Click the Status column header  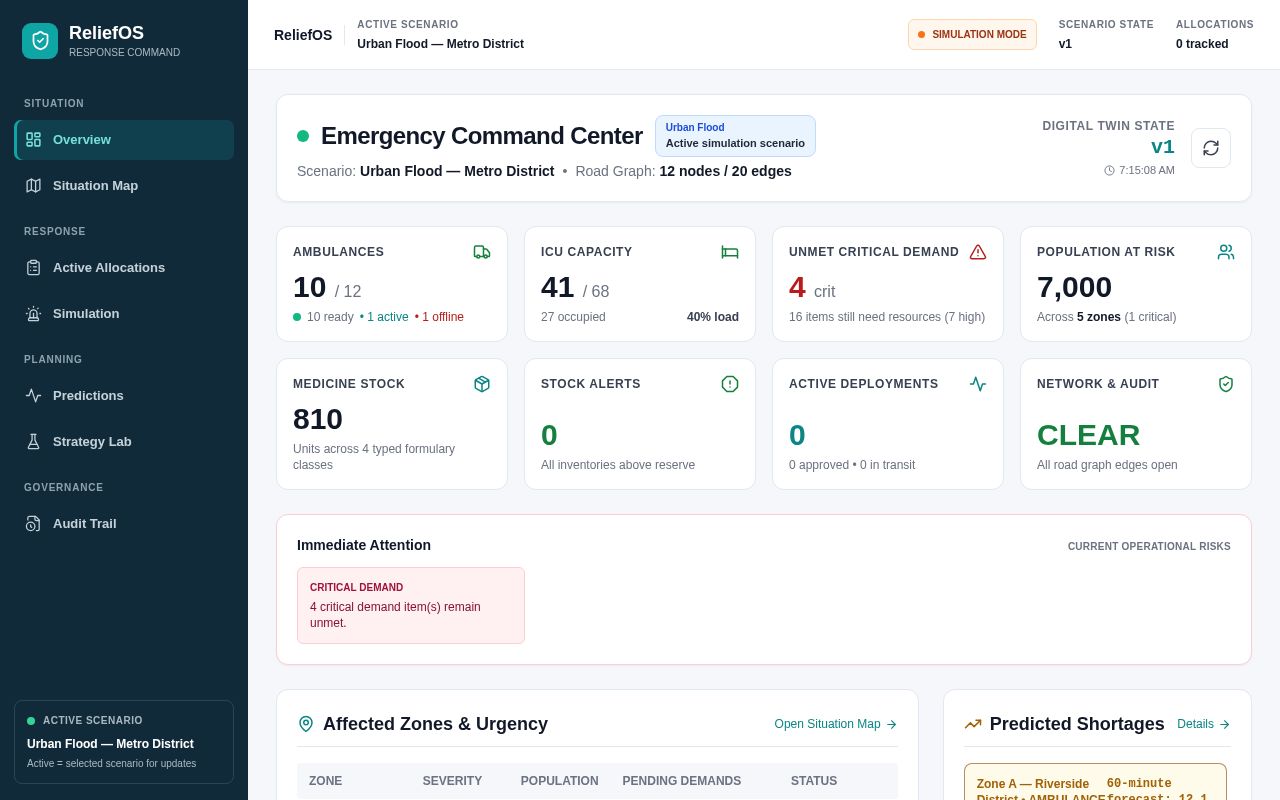click(x=814, y=781)
